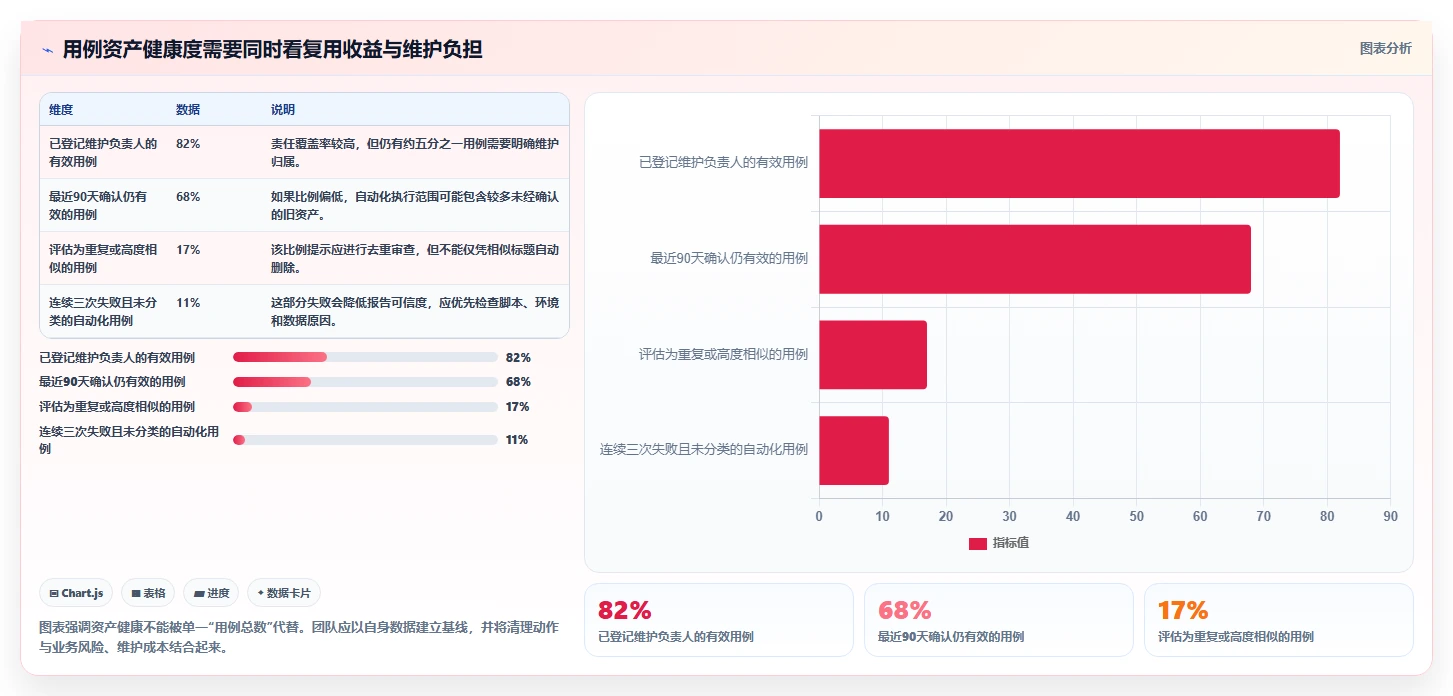
Task: Open the 17% data card
Action: point(1279,620)
